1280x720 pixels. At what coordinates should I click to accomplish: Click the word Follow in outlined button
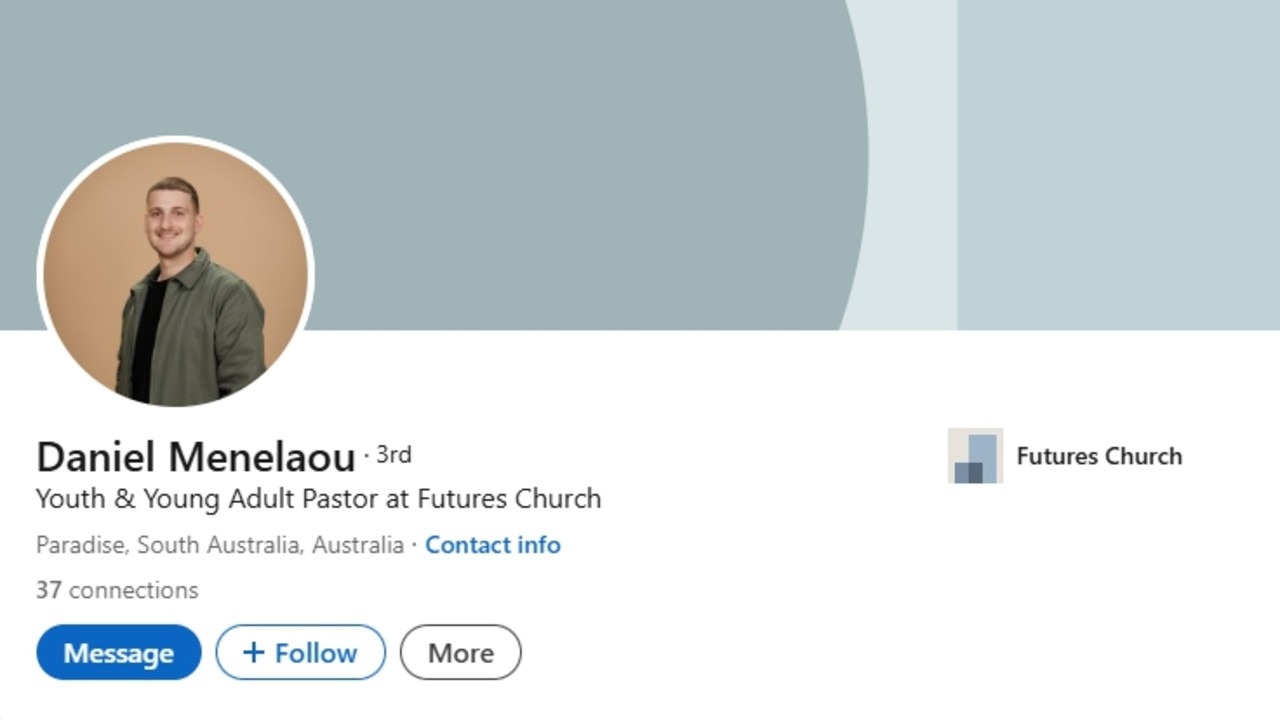coord(316,653)
